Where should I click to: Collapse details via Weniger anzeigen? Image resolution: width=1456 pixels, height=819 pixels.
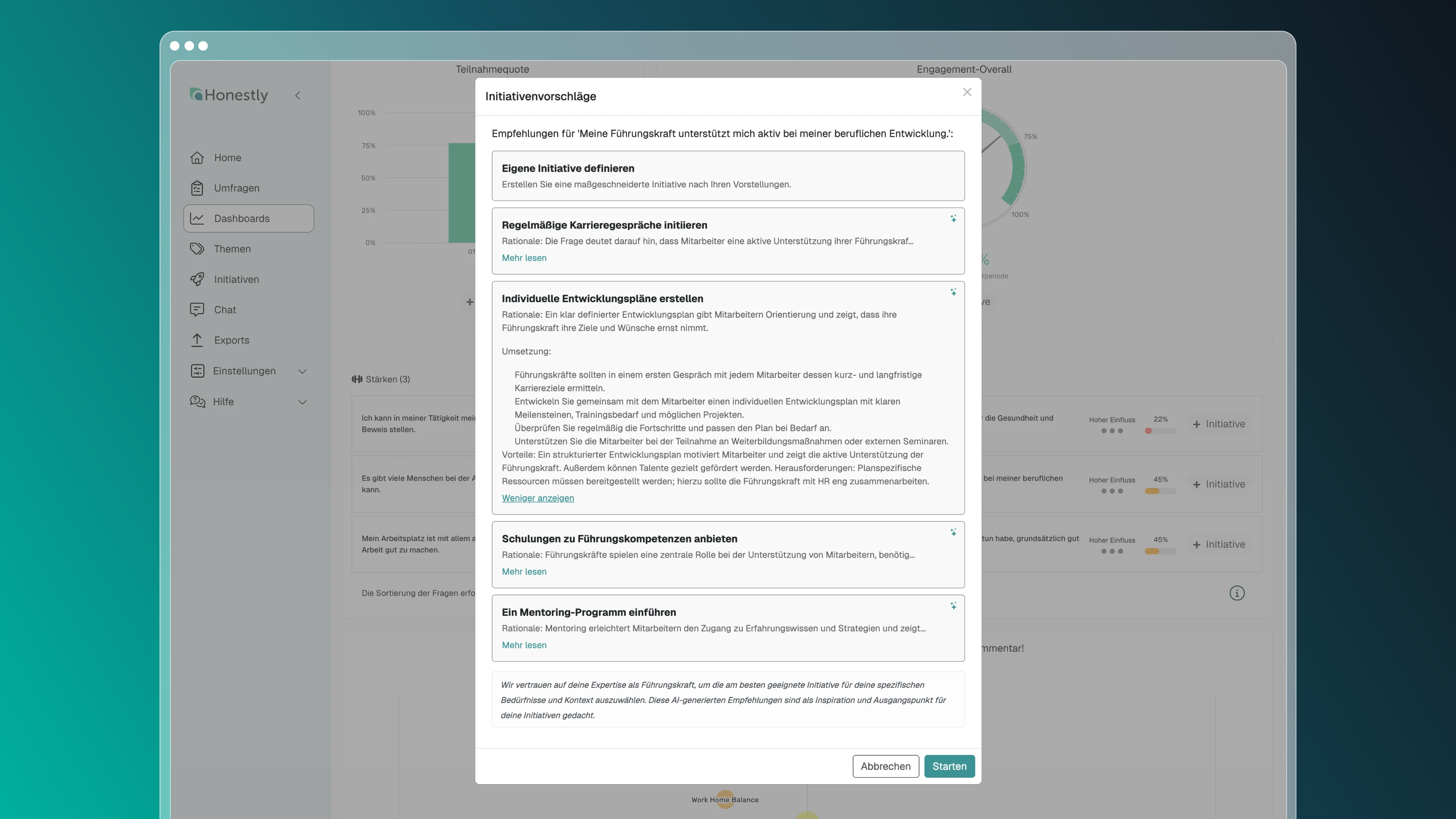[x=538, y=498]
